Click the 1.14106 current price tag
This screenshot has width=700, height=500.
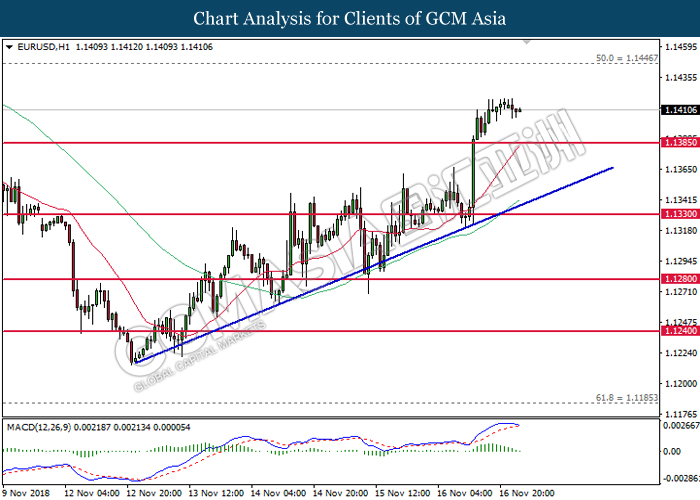click(x=679, y=110)
